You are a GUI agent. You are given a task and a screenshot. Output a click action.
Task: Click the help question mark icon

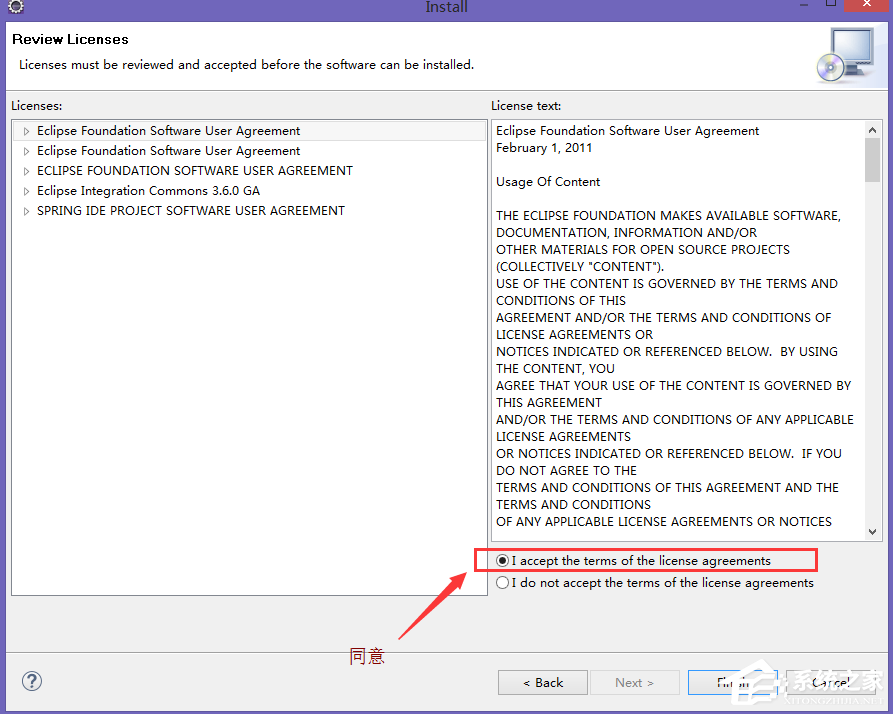coord(31,681)
